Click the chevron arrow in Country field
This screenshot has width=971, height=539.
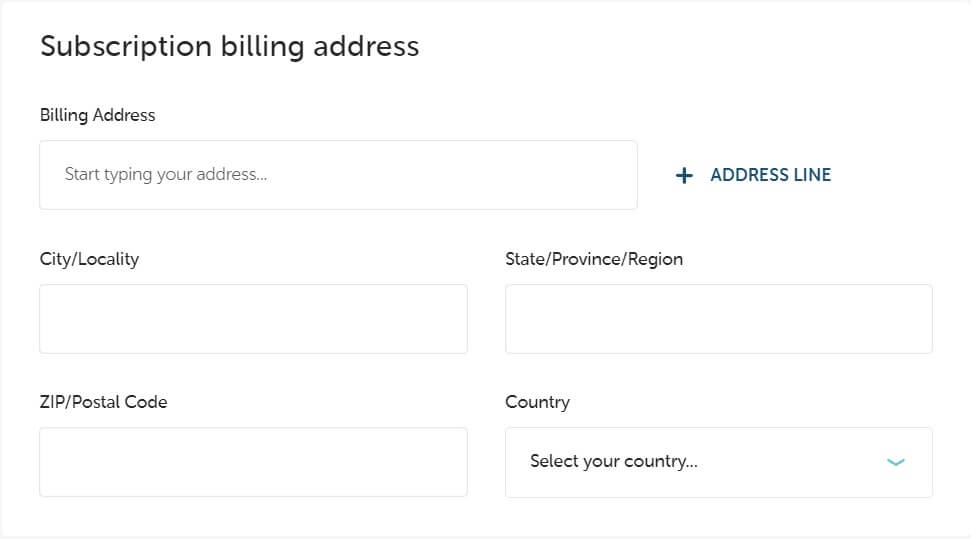coord(895,462)
